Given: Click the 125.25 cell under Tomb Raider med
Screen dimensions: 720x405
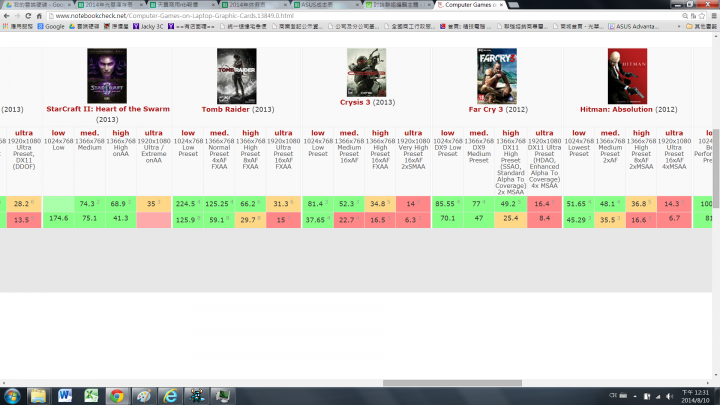Looking at the screenshot, I should [219, 203].
